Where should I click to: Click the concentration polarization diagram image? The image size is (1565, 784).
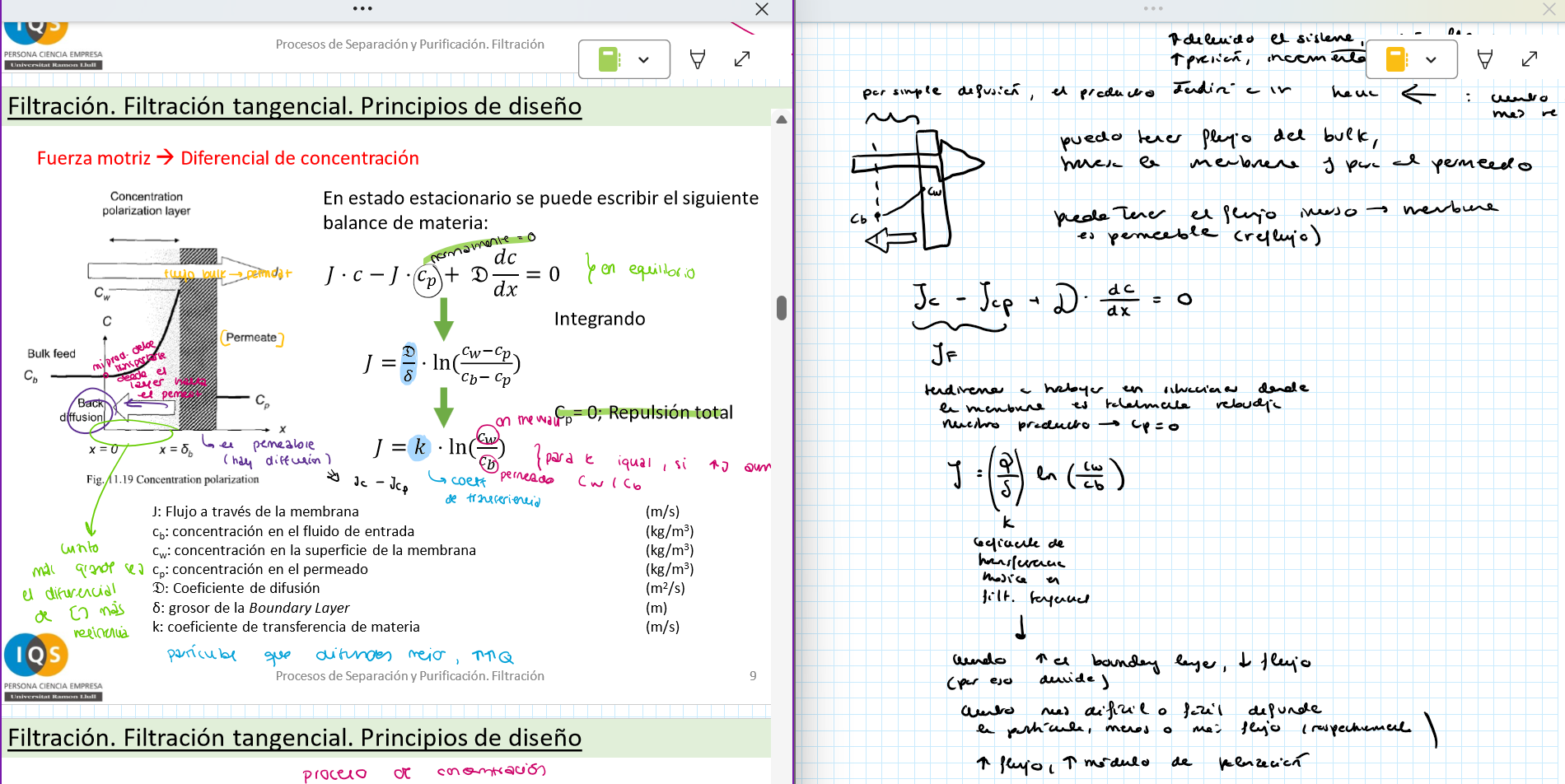pos(156,338)
